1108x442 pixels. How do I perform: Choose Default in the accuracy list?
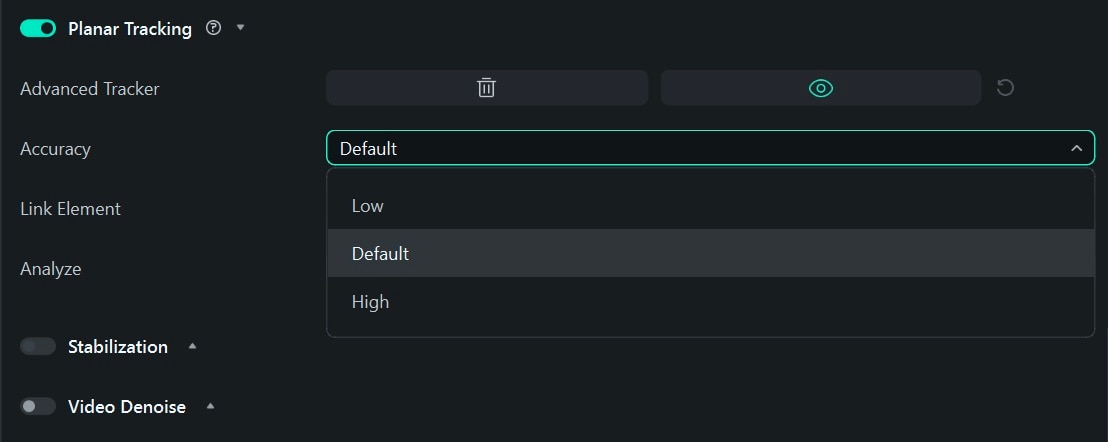[380, 254]
